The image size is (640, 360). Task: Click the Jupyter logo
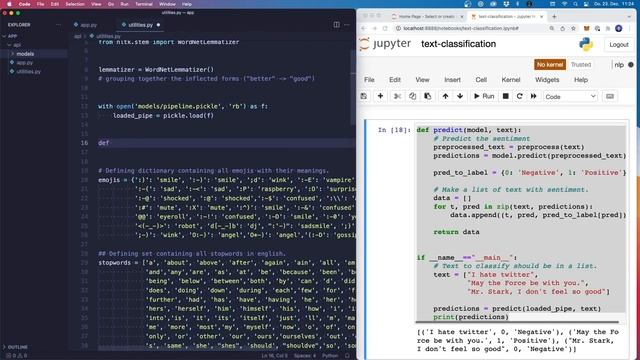(x=386, y=43)
